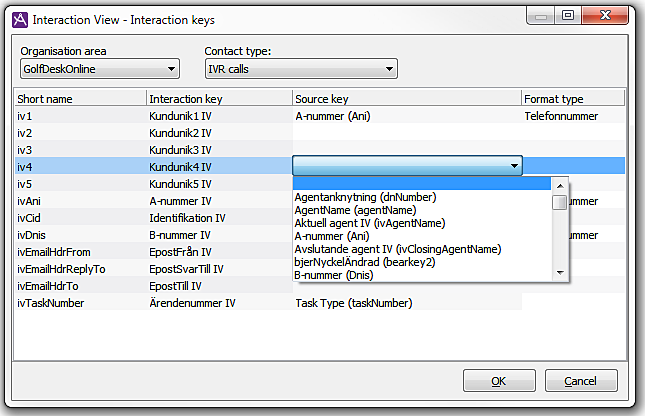This screenshot has height=416, width=645.
Task: Sort by Short name column header
Action: point(80,99)
